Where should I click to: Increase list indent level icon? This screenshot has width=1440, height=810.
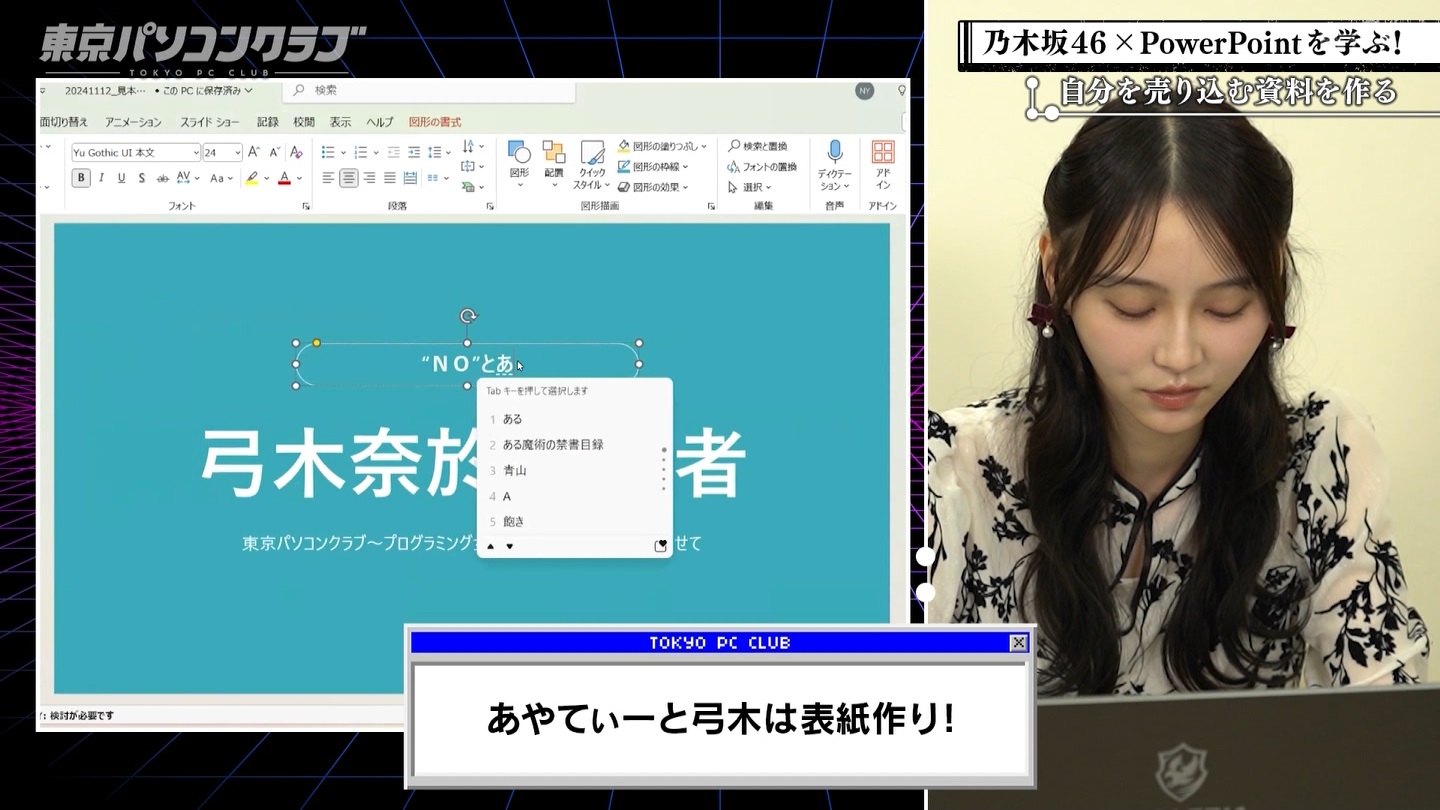coord(414,152)
